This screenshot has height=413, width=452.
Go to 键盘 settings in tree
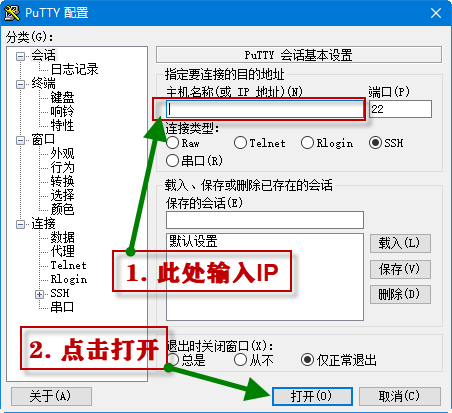(x=62, y=97)
